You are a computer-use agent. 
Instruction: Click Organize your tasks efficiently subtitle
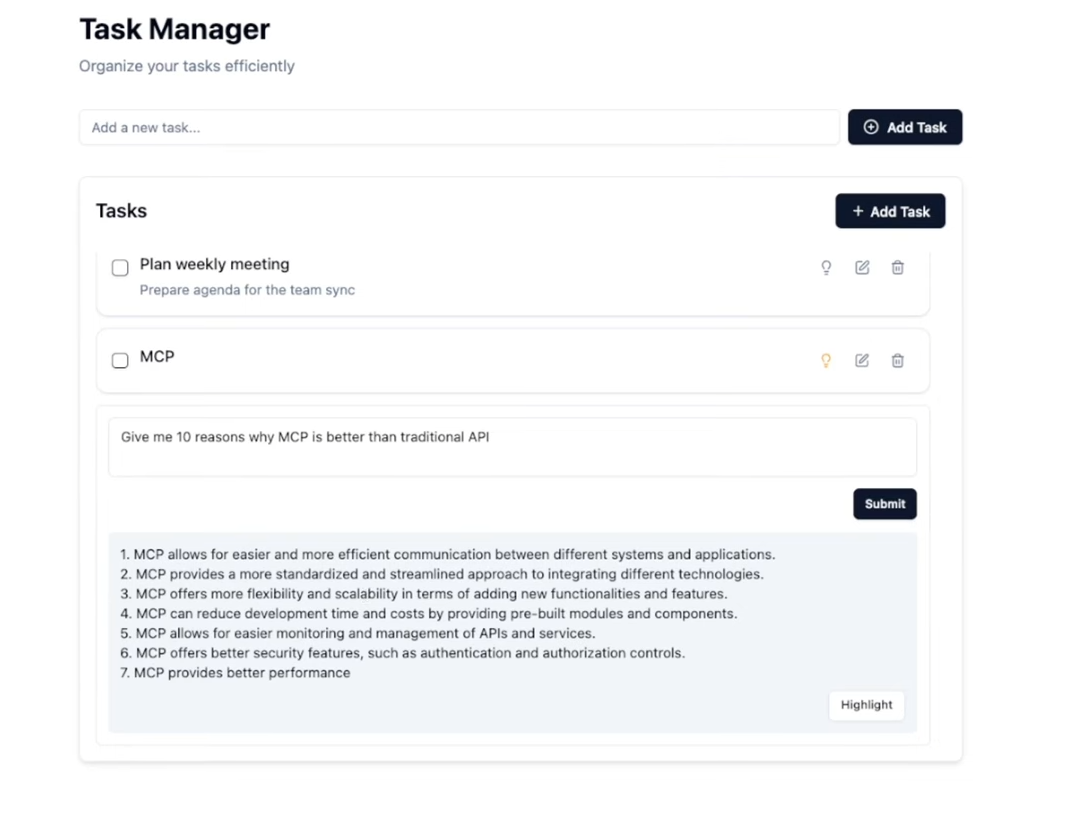[186, 66]
